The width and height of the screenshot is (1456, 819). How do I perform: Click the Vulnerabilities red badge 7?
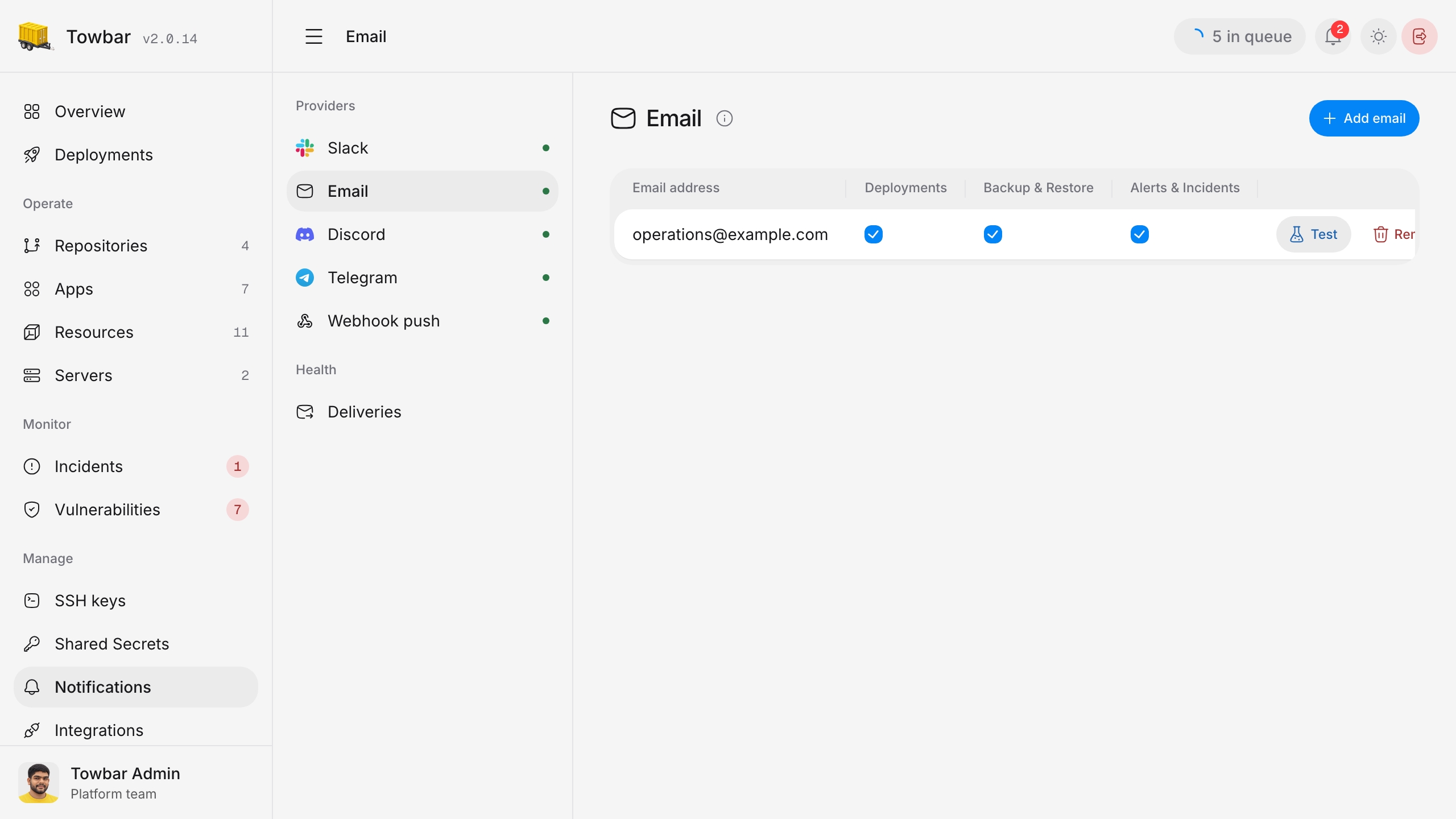[x=238, y=510]
